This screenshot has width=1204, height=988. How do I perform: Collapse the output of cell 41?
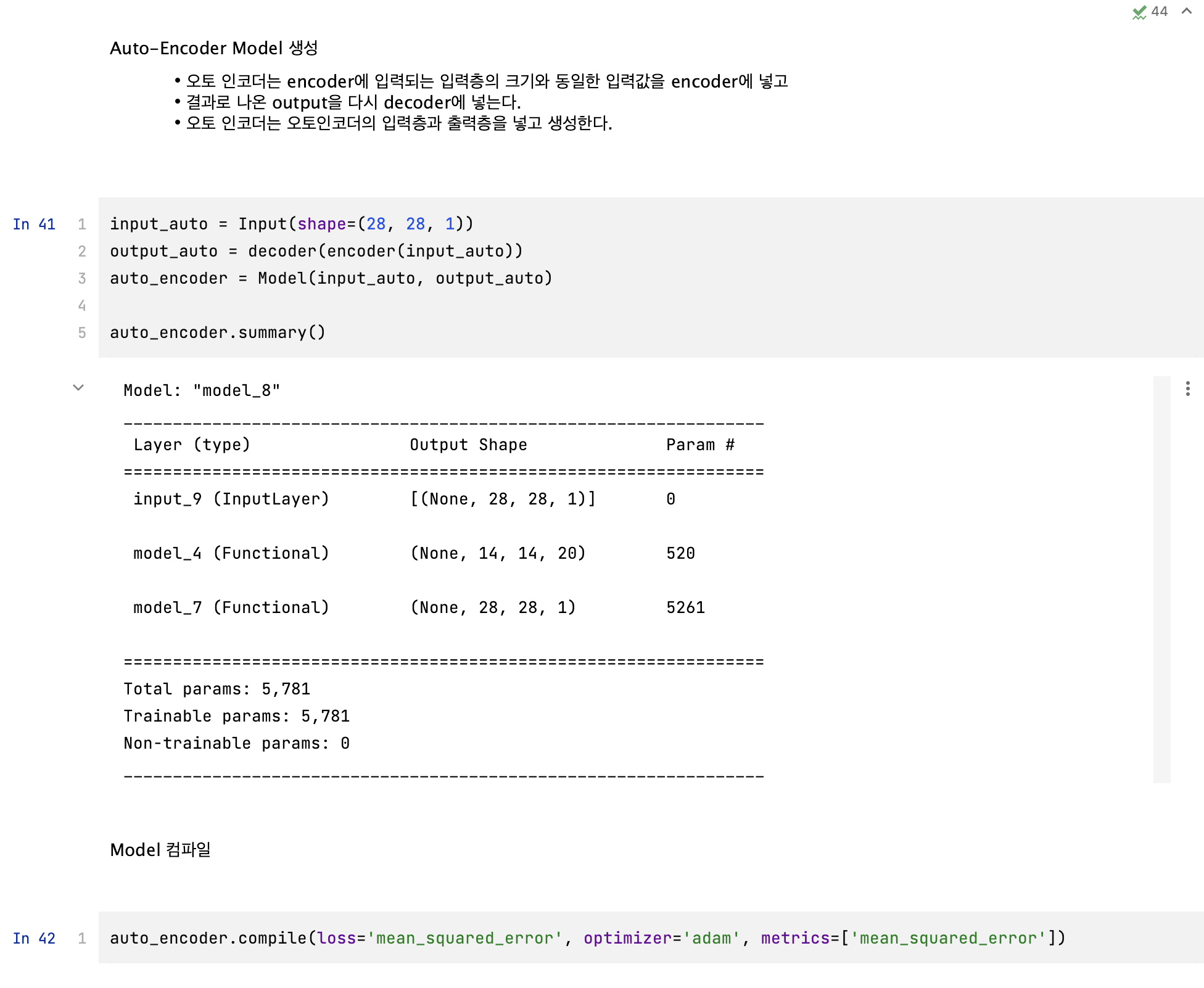tap(78, 388)
